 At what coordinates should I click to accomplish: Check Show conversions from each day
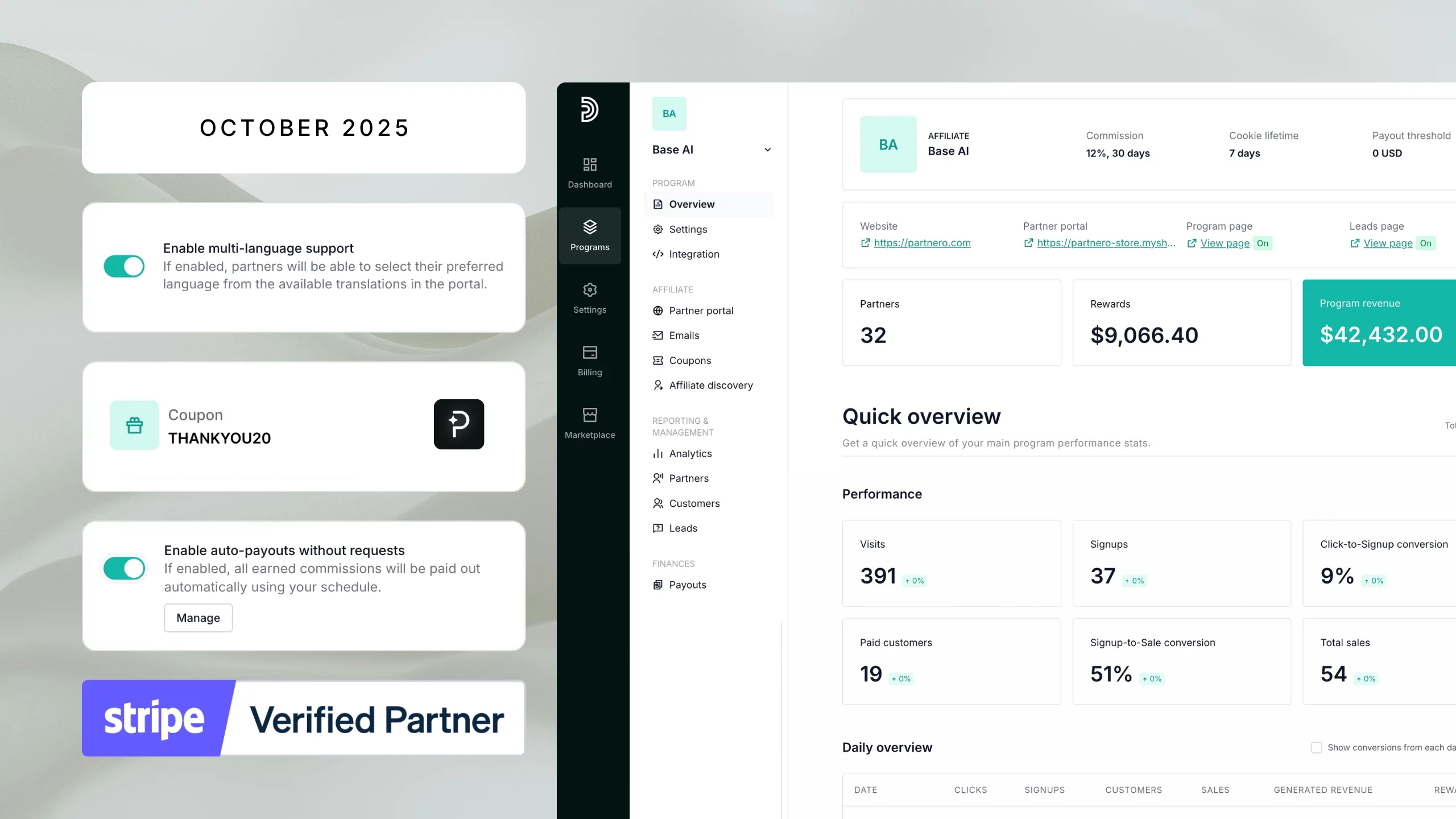pyautogui.click(x=1316, y=747)
